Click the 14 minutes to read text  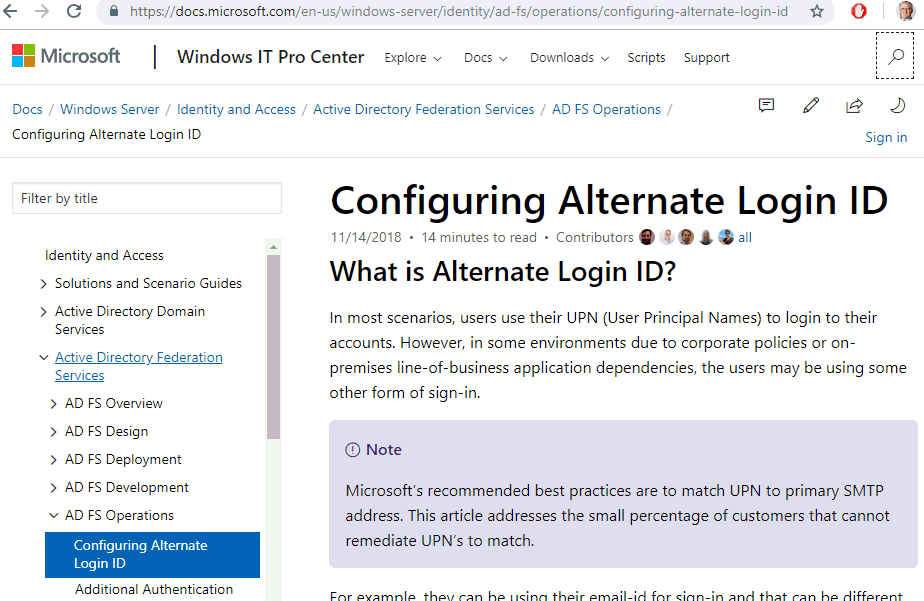479,237
